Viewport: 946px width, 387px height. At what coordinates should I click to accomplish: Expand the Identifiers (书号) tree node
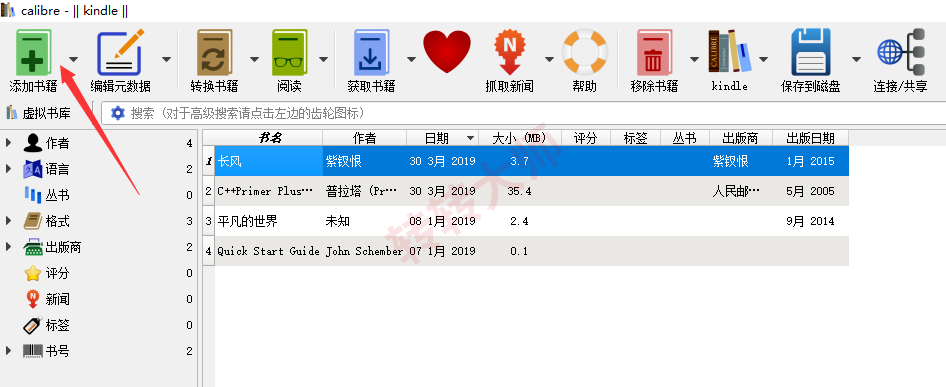[8, 351]
